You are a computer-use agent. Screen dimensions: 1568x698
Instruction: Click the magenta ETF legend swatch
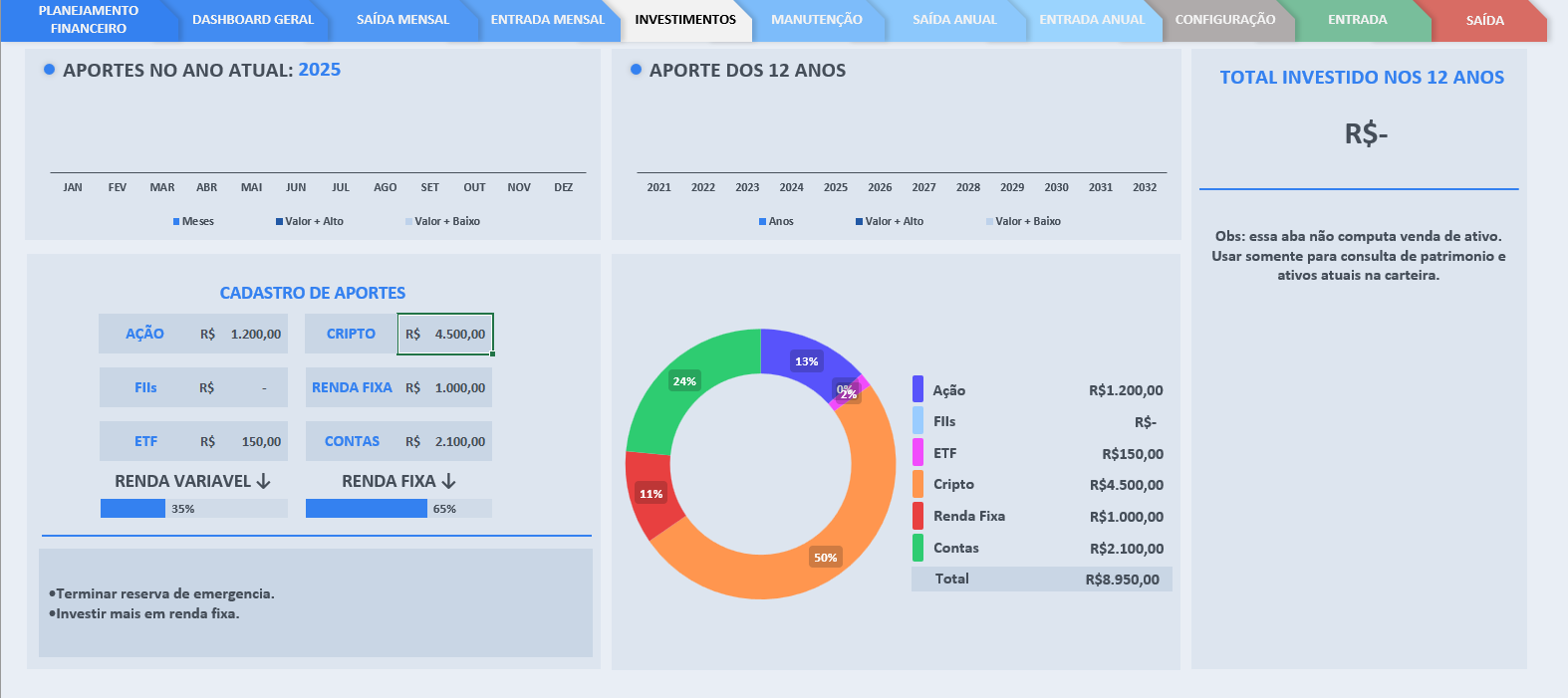coord(917,453)
